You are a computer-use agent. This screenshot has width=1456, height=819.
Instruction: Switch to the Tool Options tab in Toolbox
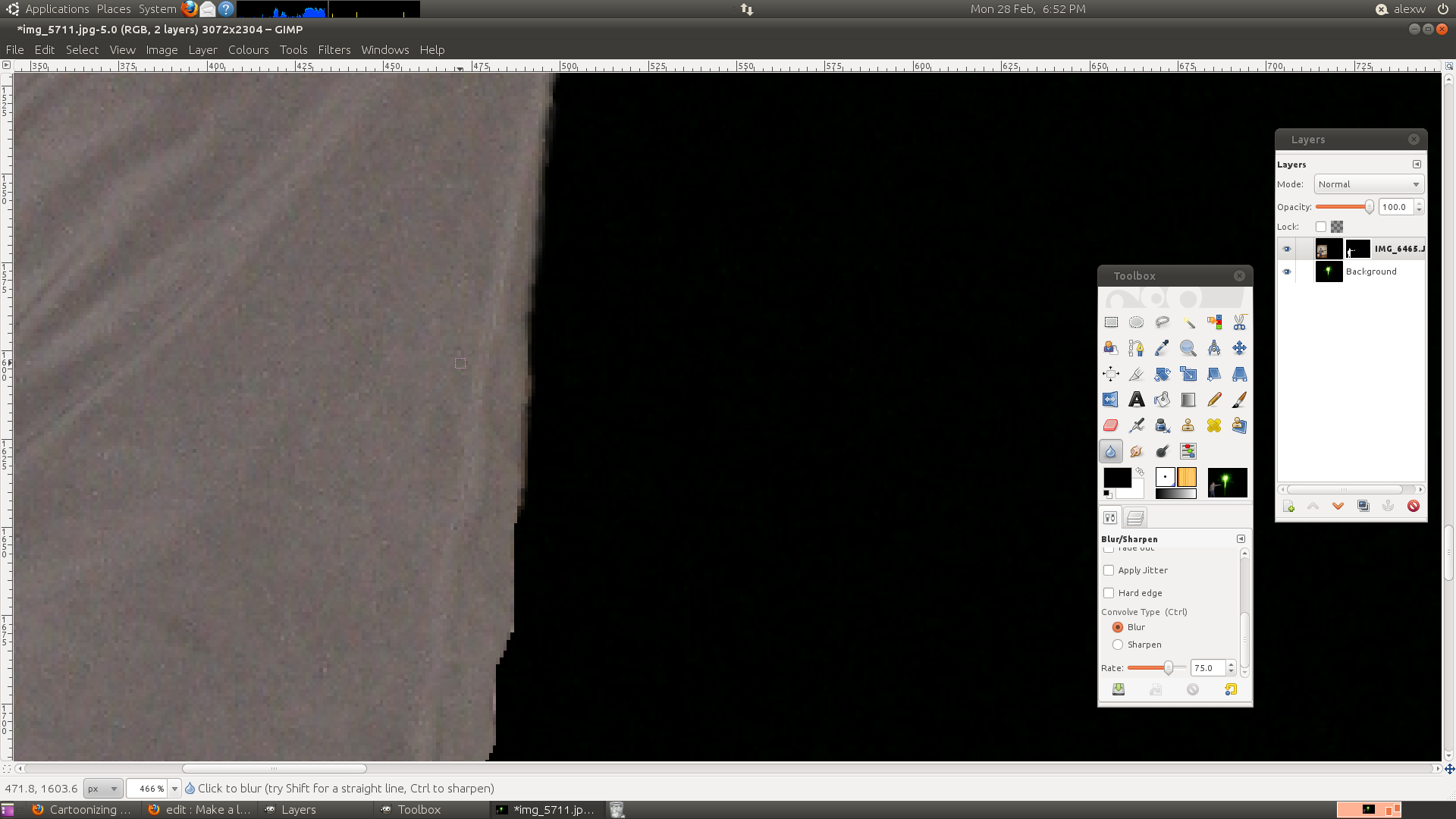tap(1110, 518)
